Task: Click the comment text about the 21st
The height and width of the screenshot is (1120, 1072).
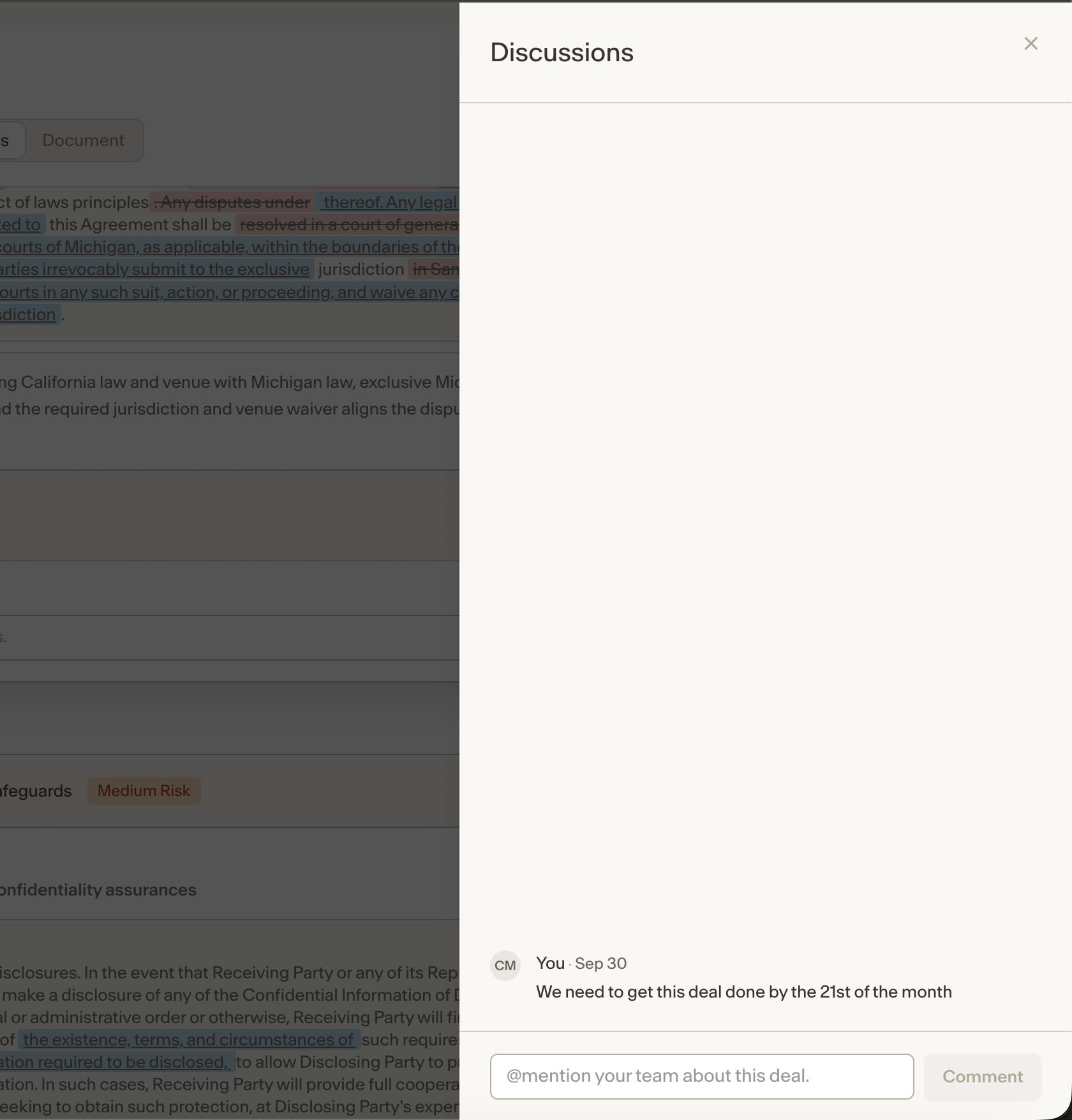Action: tap(743, 992)
